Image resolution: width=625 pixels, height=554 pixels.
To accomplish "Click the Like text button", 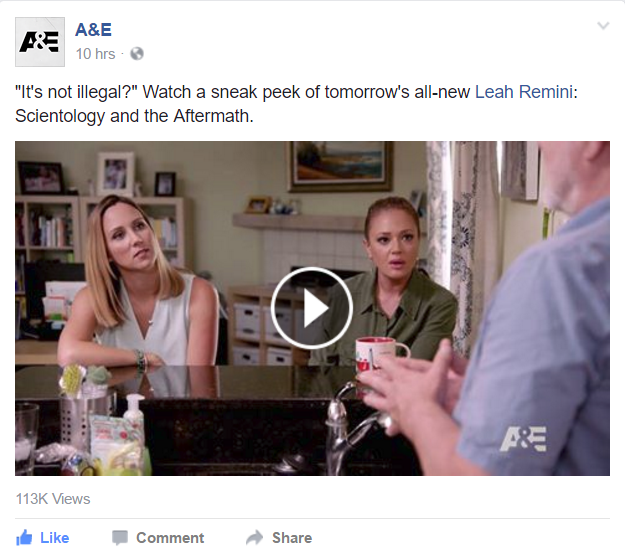I will pyautogui.click(x=55, y=538).
